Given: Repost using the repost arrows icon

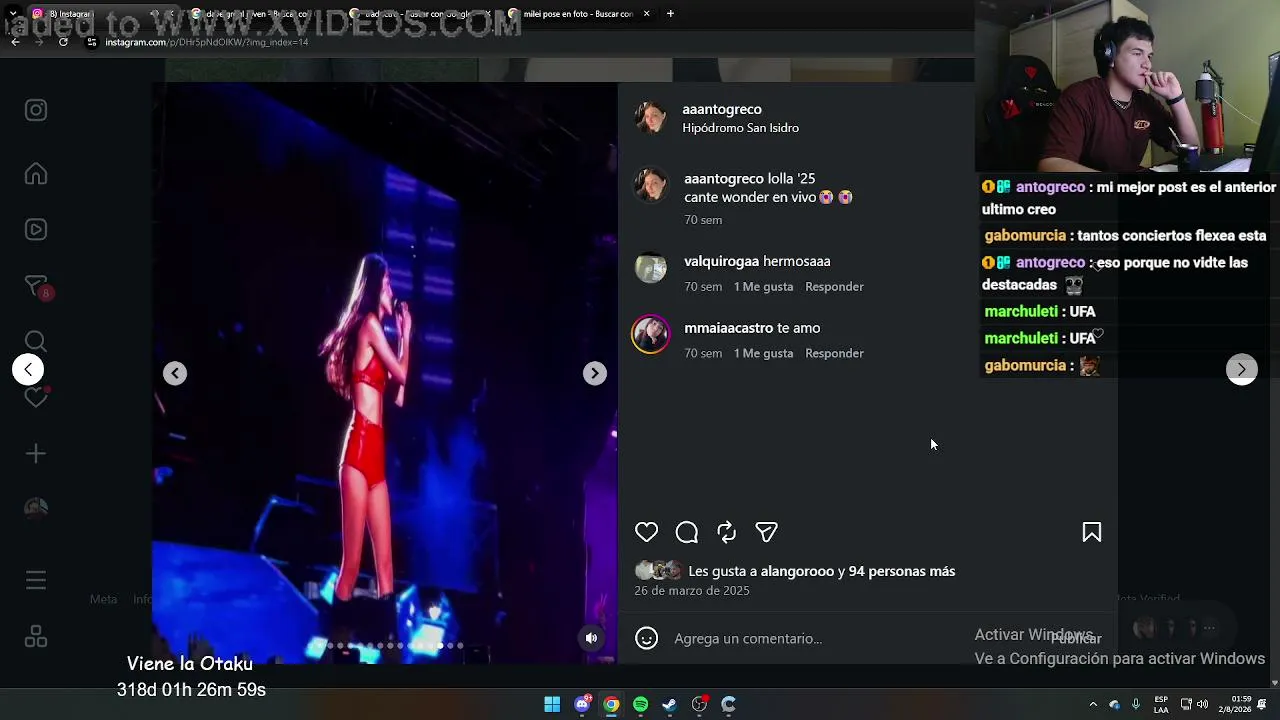Looking at the screenshot, I should pyautogui.click(x=727, y=532).
